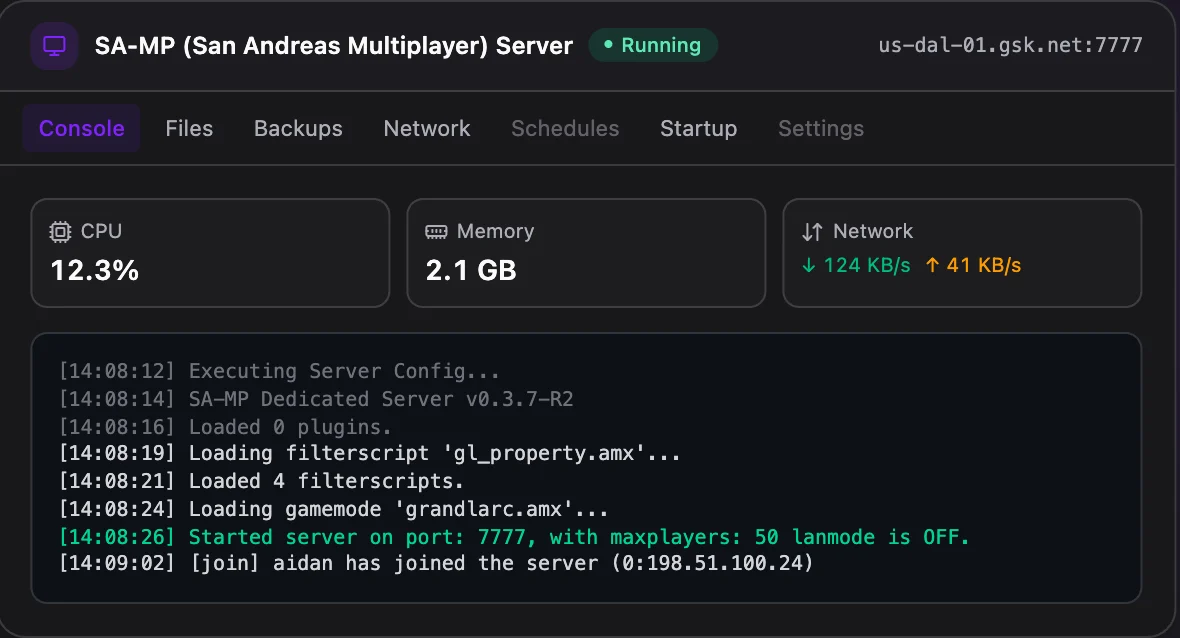Click the [14:08:12] timestamp

coord(117,371)
